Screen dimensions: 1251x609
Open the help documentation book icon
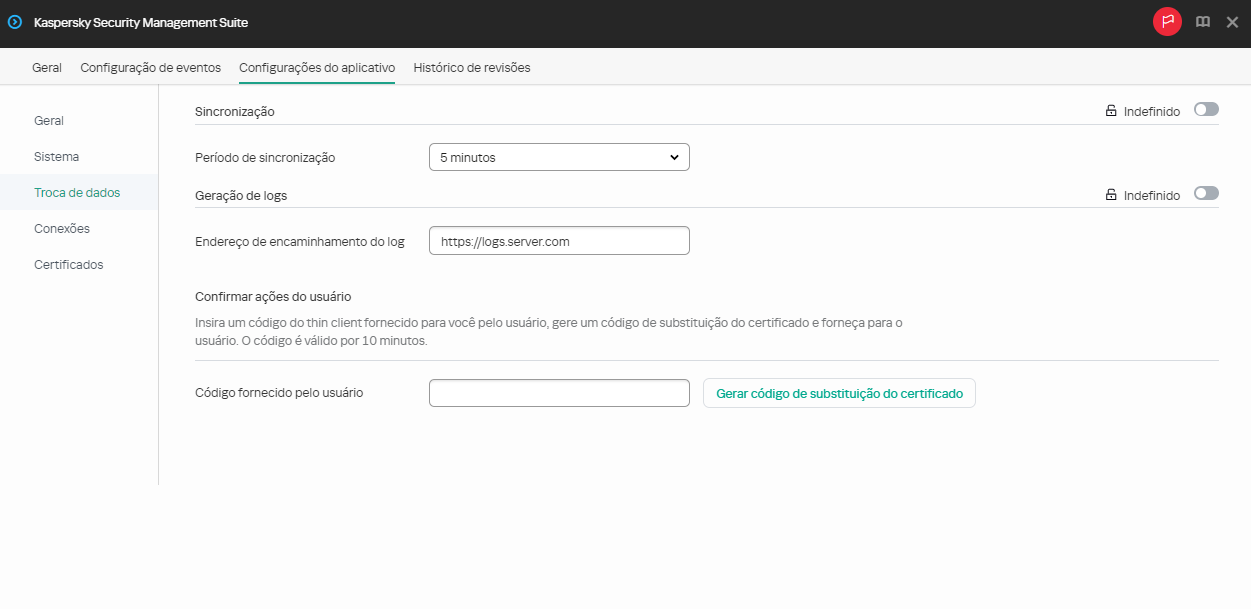click(x=1202, y=21)
